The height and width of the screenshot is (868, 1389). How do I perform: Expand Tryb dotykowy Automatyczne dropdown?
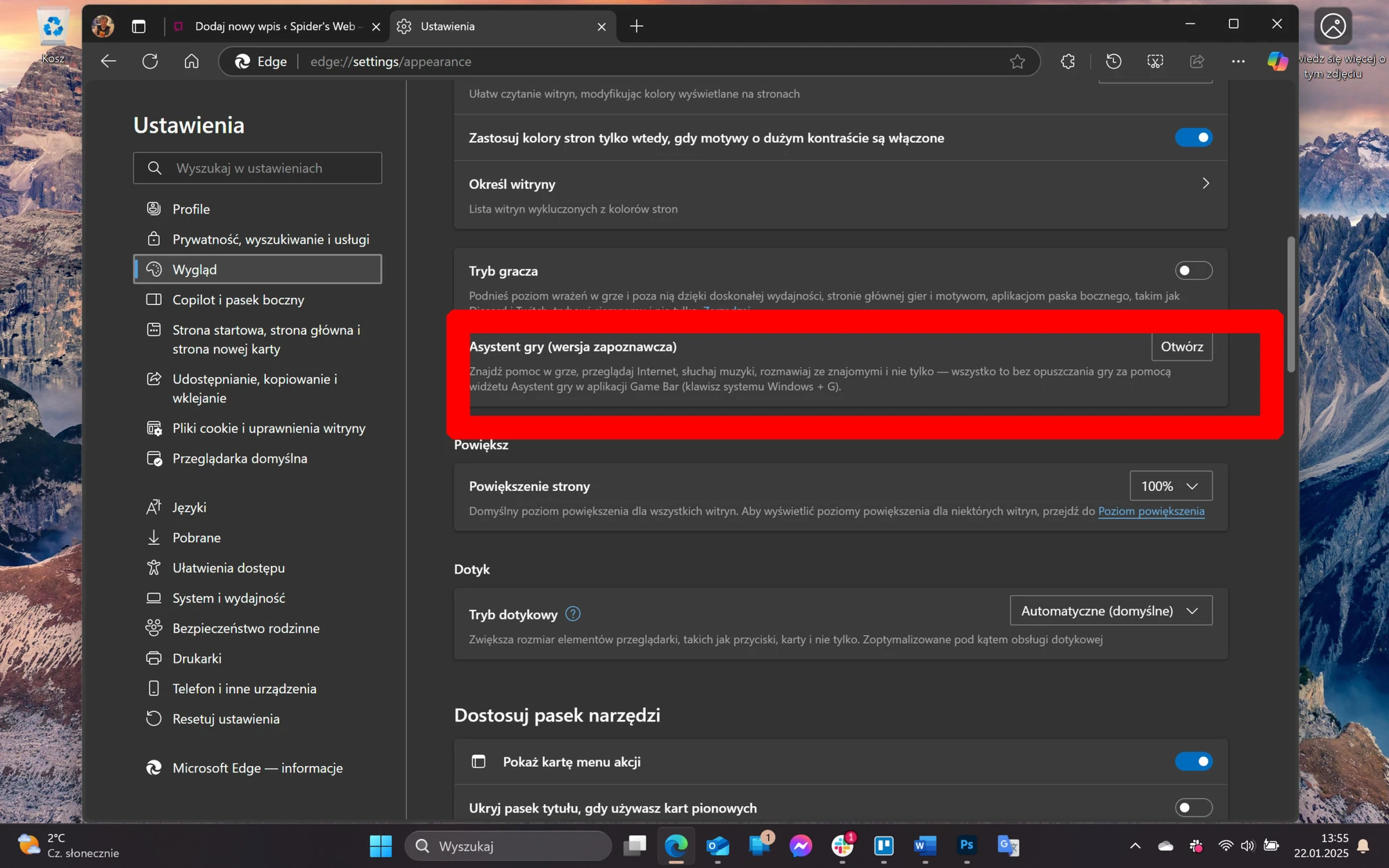(x=1111, y=611)
